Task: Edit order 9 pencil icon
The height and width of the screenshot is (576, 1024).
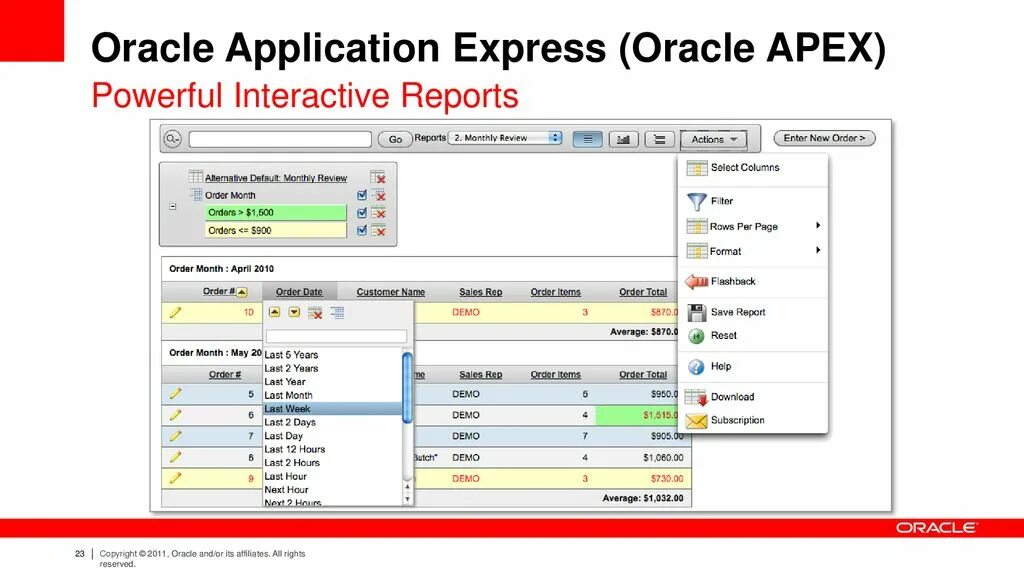Action: pyautogui.click(x=175, y=478)
